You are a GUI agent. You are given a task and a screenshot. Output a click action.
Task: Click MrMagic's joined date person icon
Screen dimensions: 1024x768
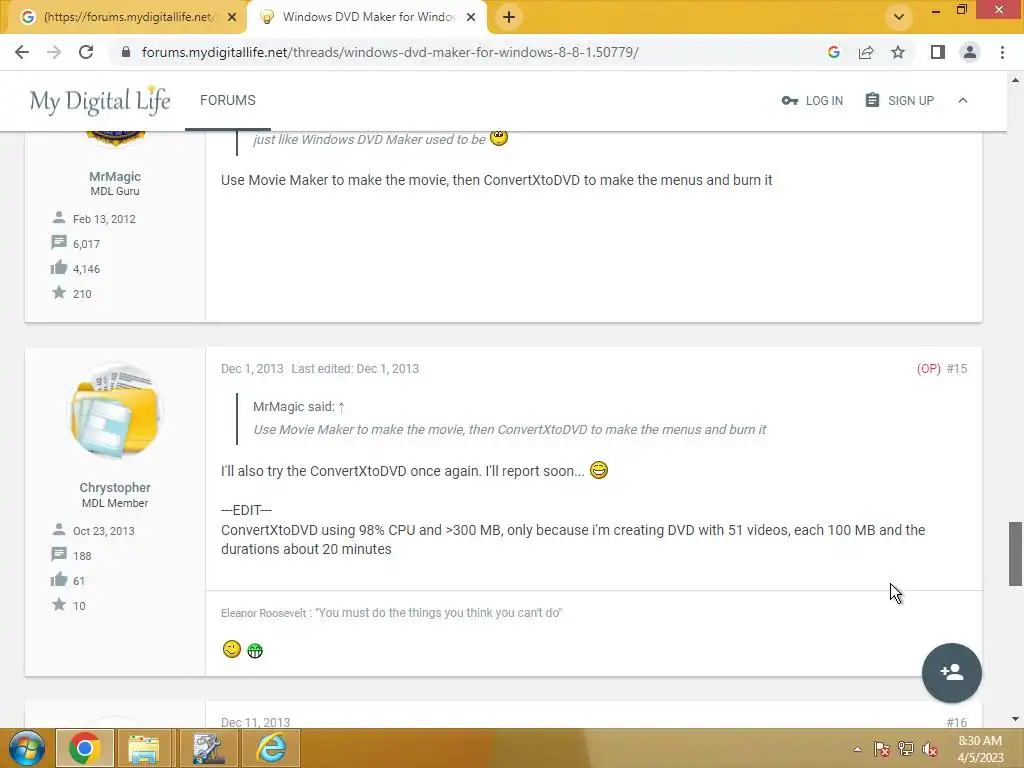59,217
